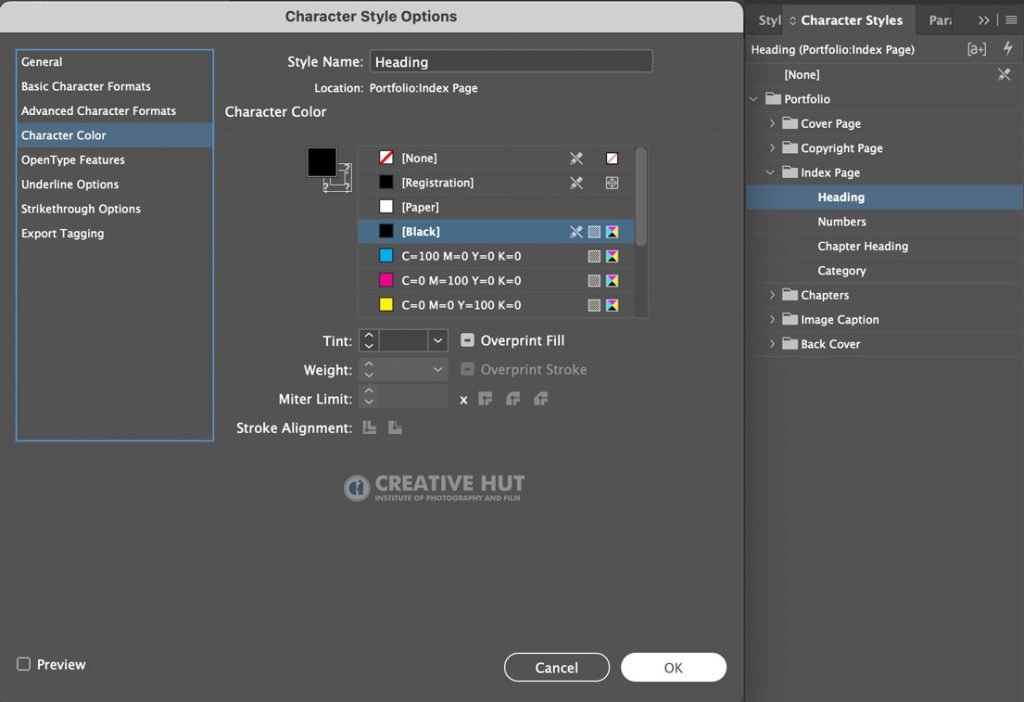Click the Miter Join icon

coord(485,398)
